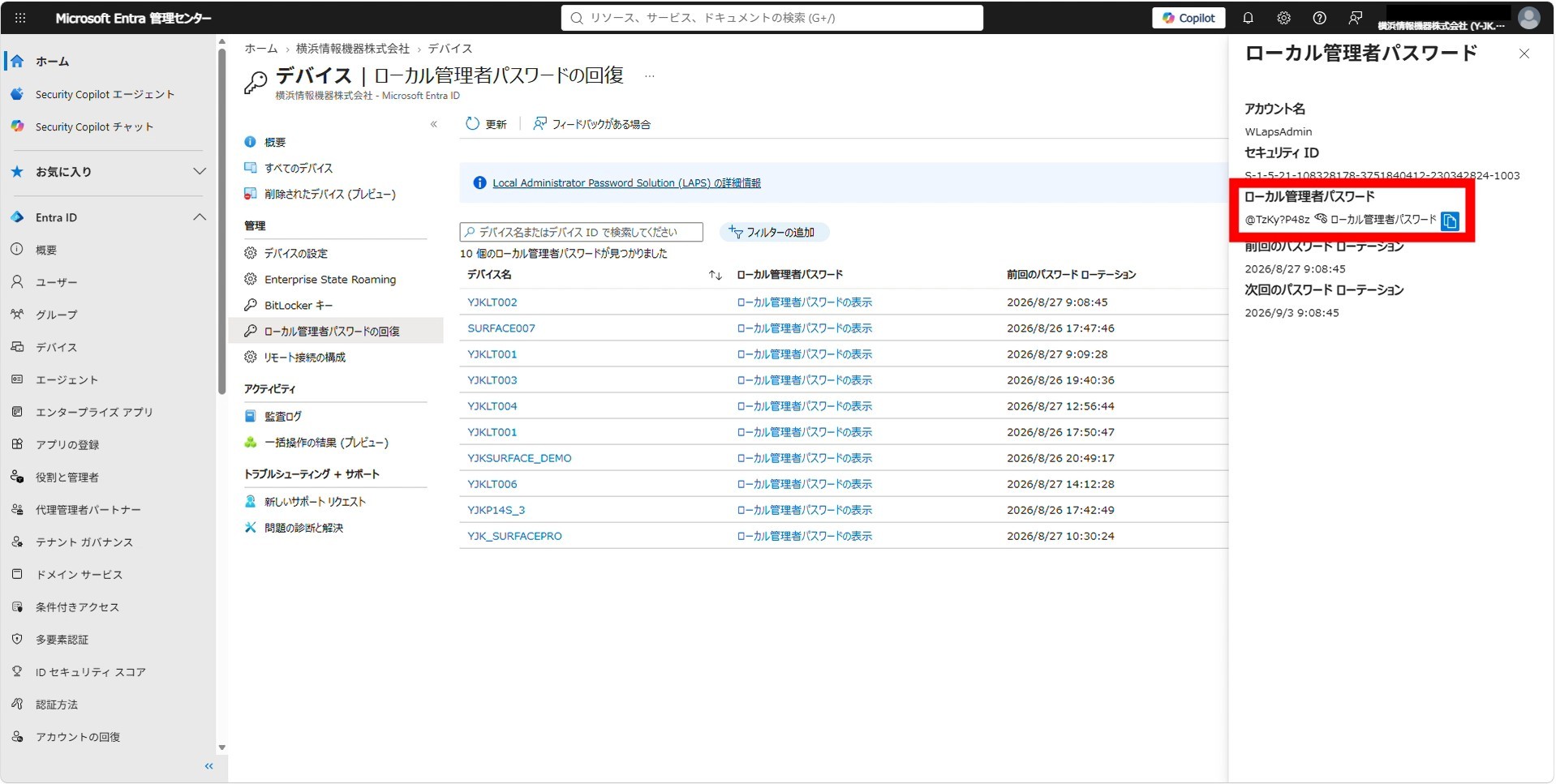Image resolution: width=1556 pixels, height=784 pixels.
Task: Open the more options ellipsis beside title
Action: (x=649, y=76)
